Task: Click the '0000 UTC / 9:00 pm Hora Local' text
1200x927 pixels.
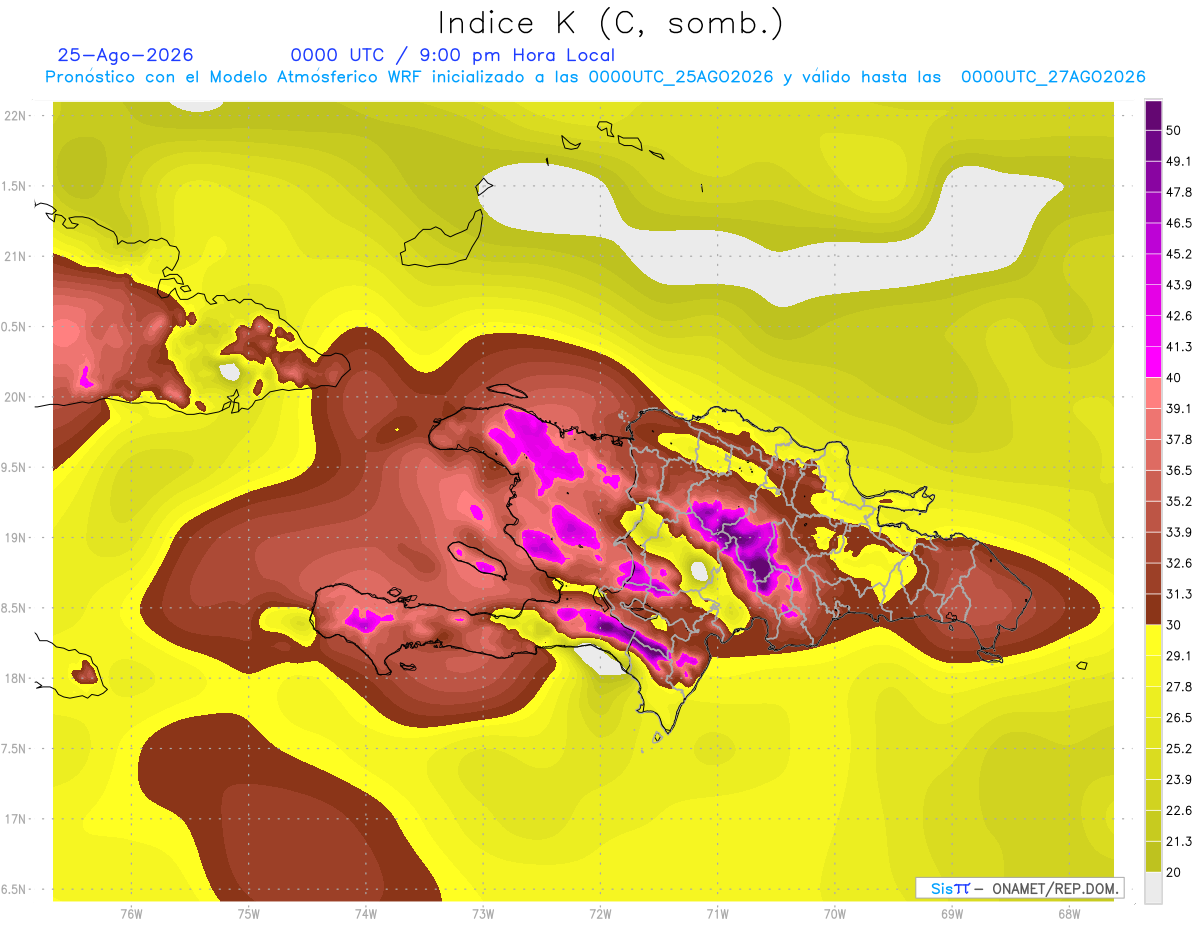Action: point(452,55)
